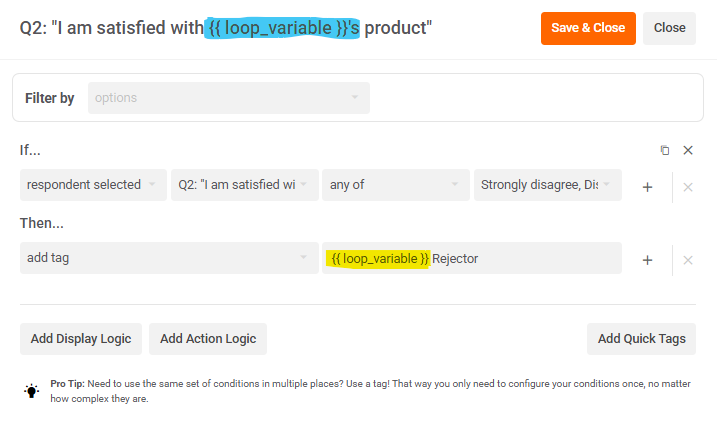
Task: Click the Add Action Logic button
Action: pos(208,339)
